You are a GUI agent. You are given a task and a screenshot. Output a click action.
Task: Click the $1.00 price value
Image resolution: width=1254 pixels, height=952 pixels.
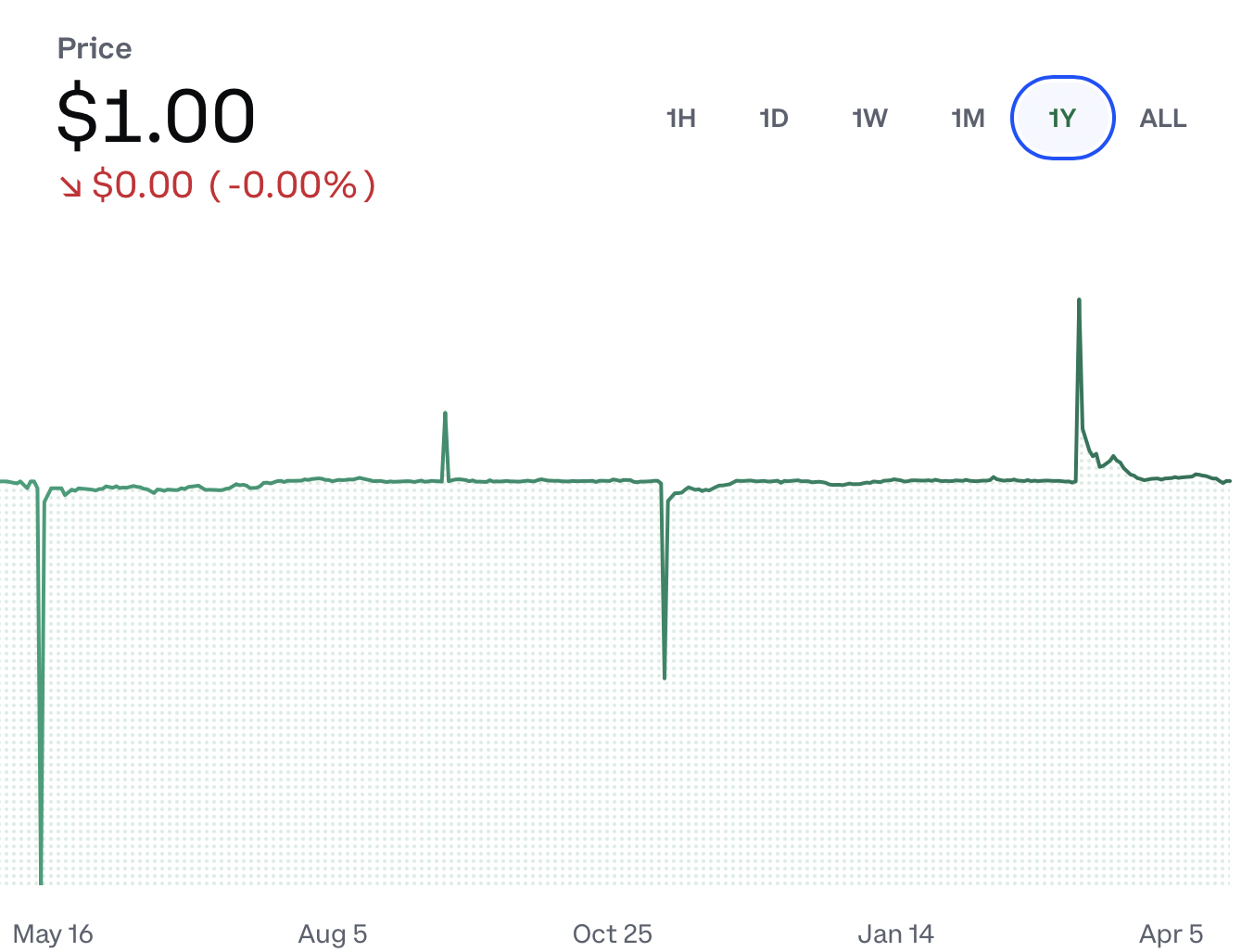tap(156, 117)
